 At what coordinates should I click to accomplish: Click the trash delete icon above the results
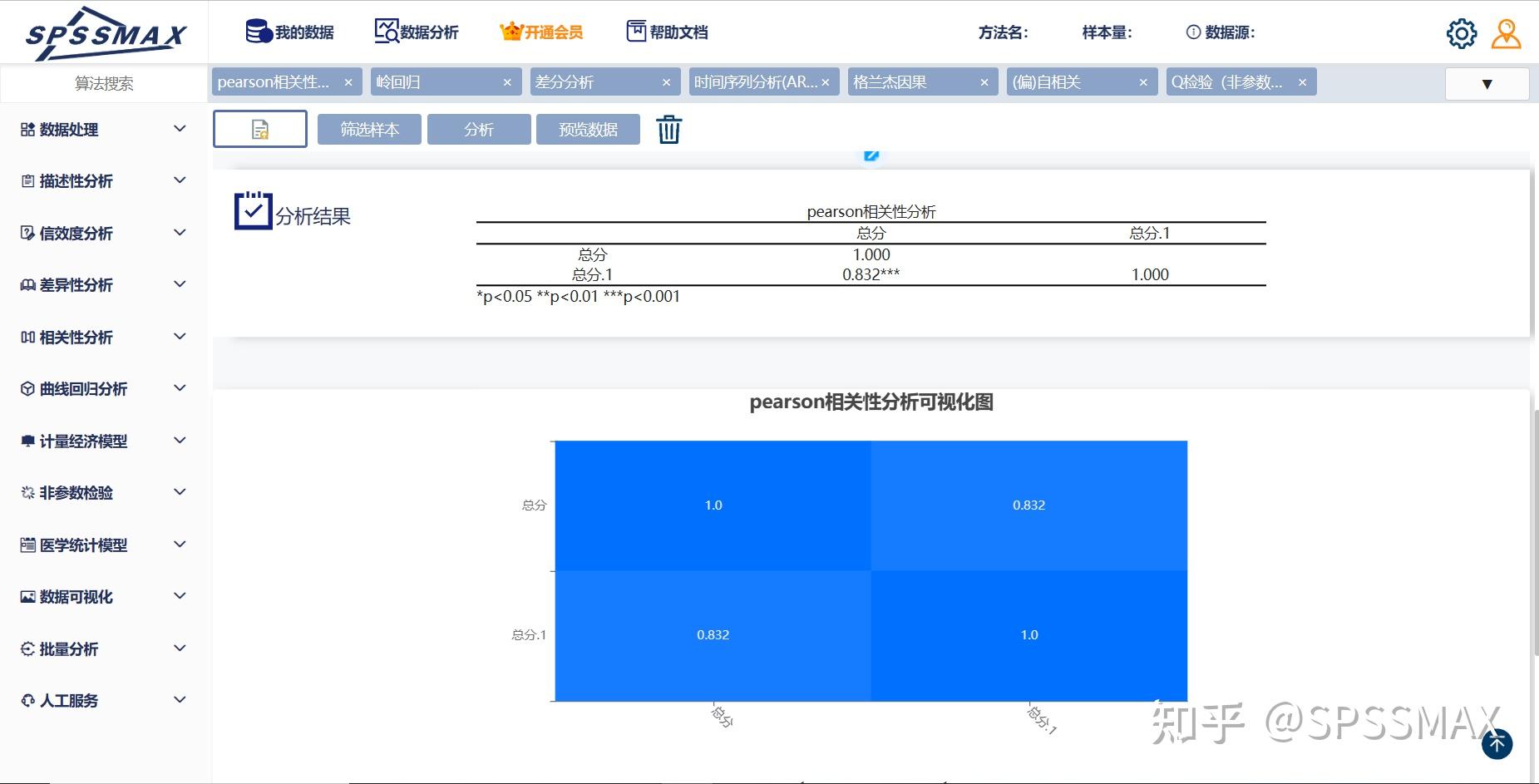coord(669,129)
